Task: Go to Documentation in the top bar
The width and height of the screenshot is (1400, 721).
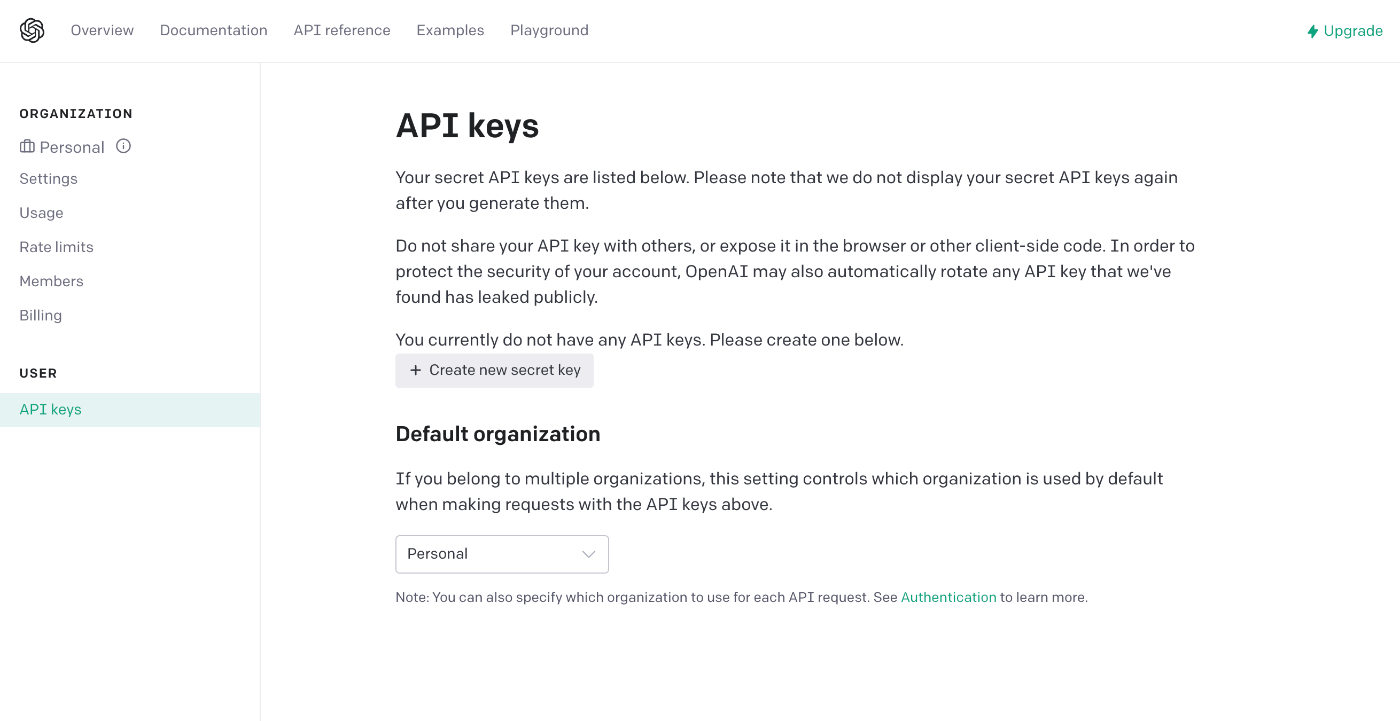Action: pyautogui.click(x=214, y=30)
